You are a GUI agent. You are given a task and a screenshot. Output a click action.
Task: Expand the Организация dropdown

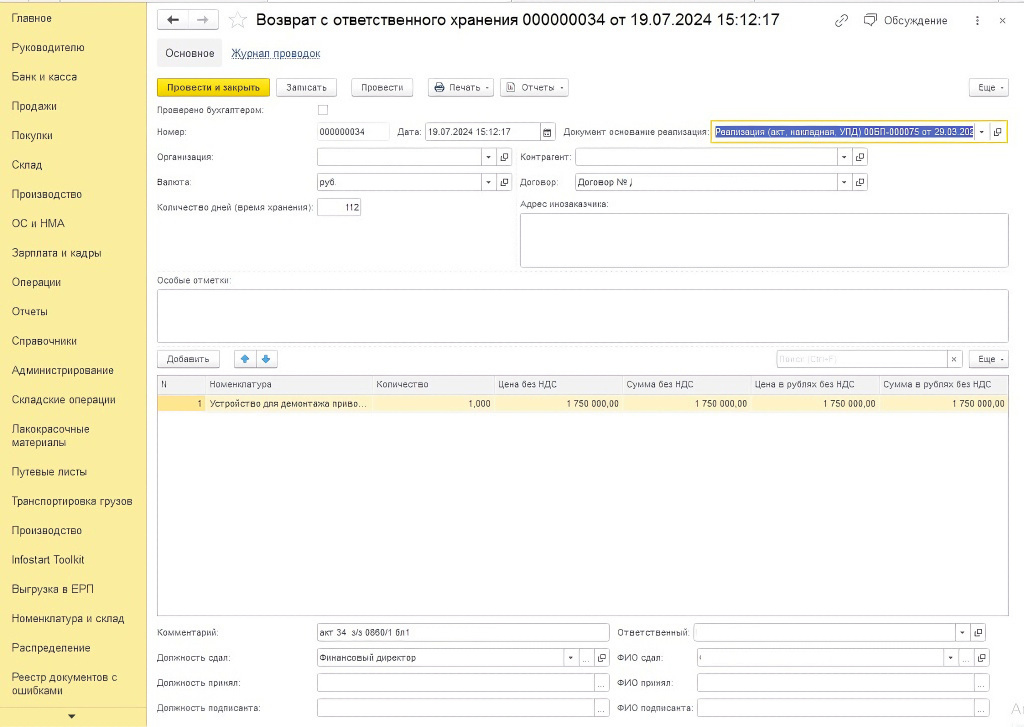point(488,157)
